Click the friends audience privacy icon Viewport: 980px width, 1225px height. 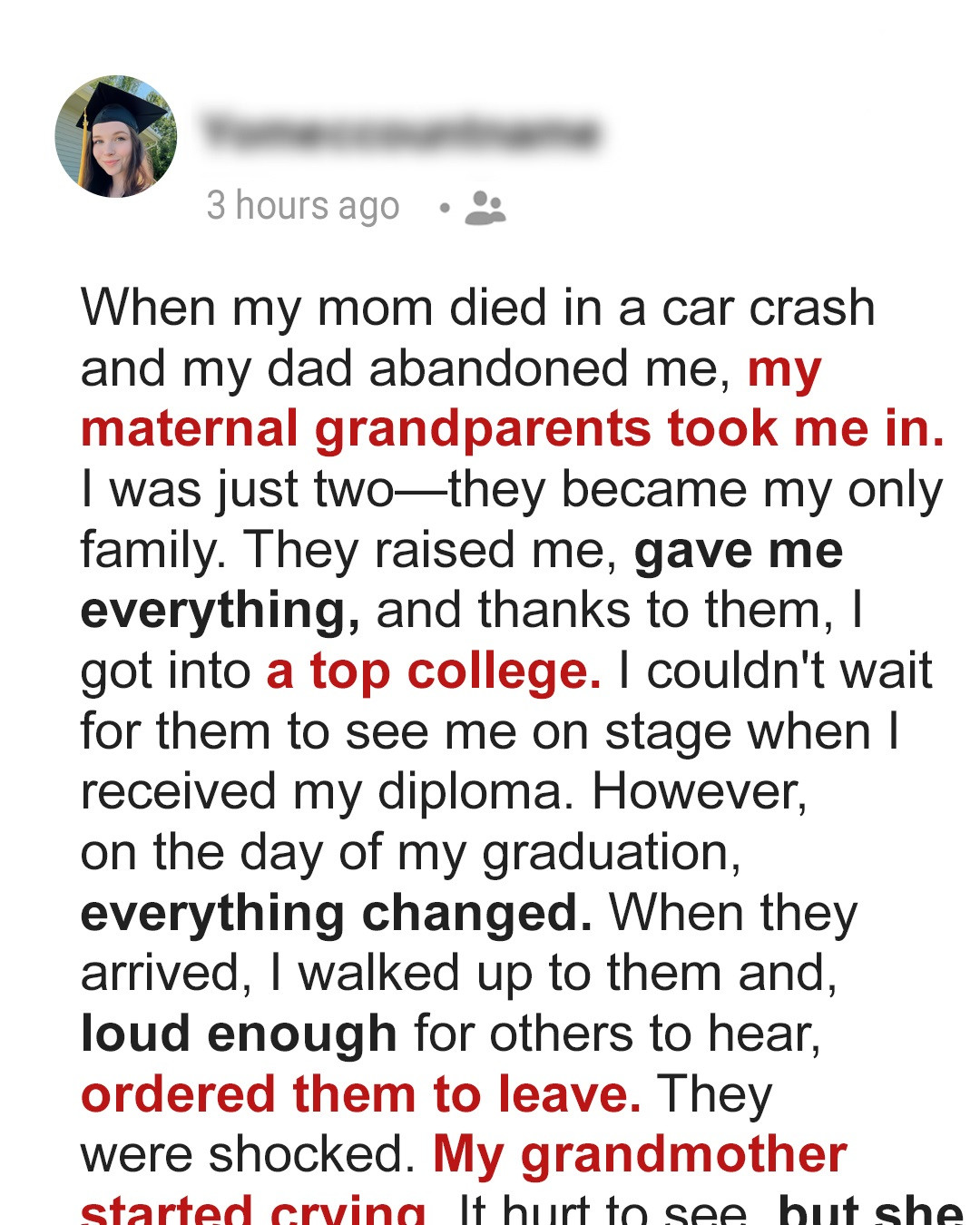click(485, 210)
